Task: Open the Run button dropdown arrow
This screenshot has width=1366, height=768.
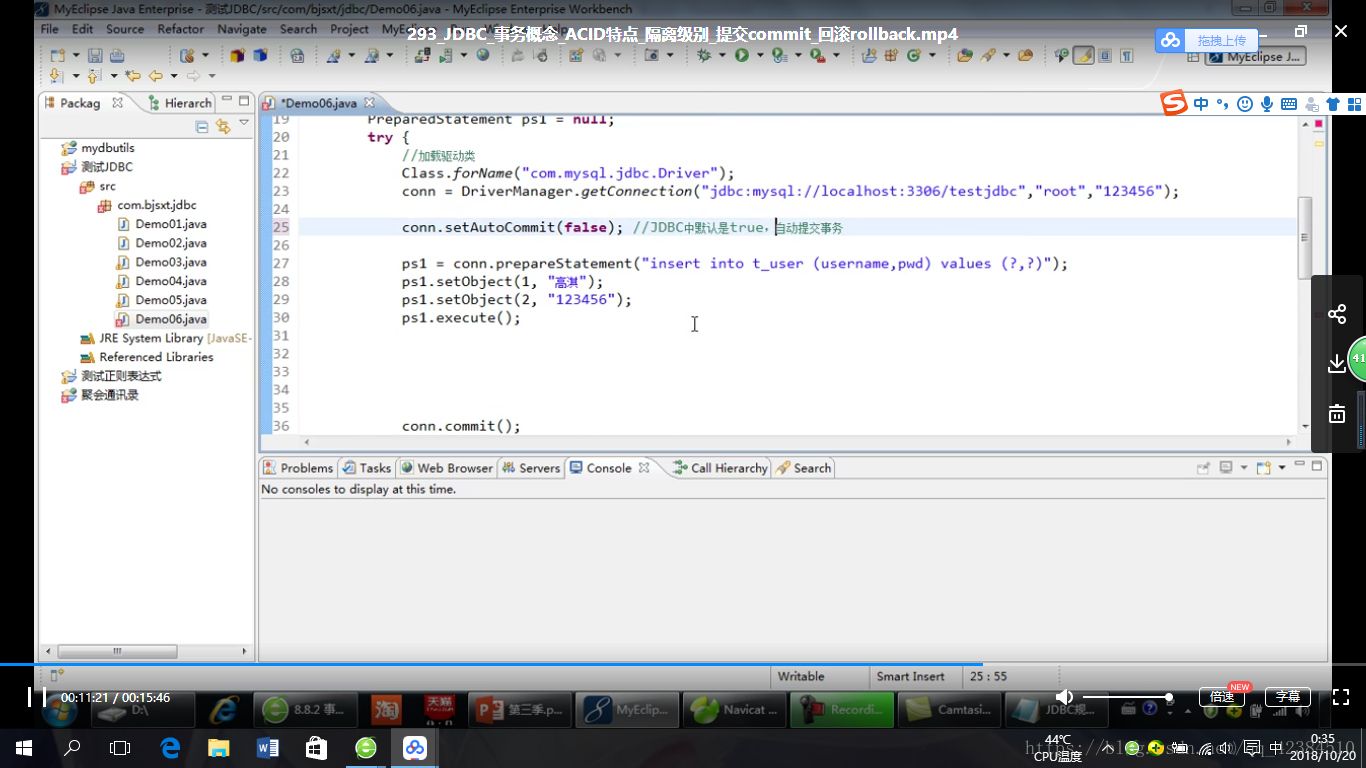Action: pyautogui.click(x=760, y=56)
